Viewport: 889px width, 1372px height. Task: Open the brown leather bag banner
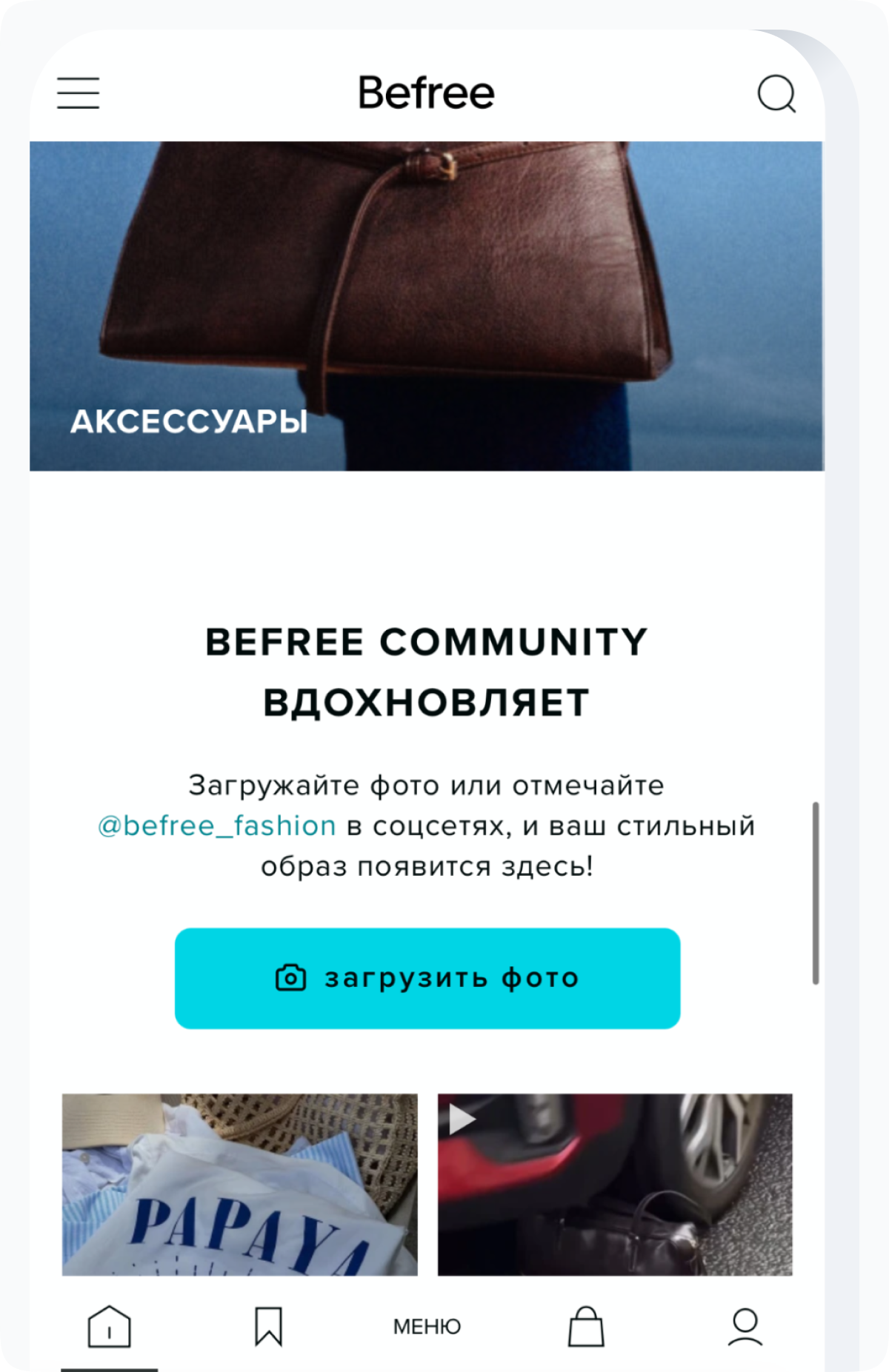[x=427, y=306]
